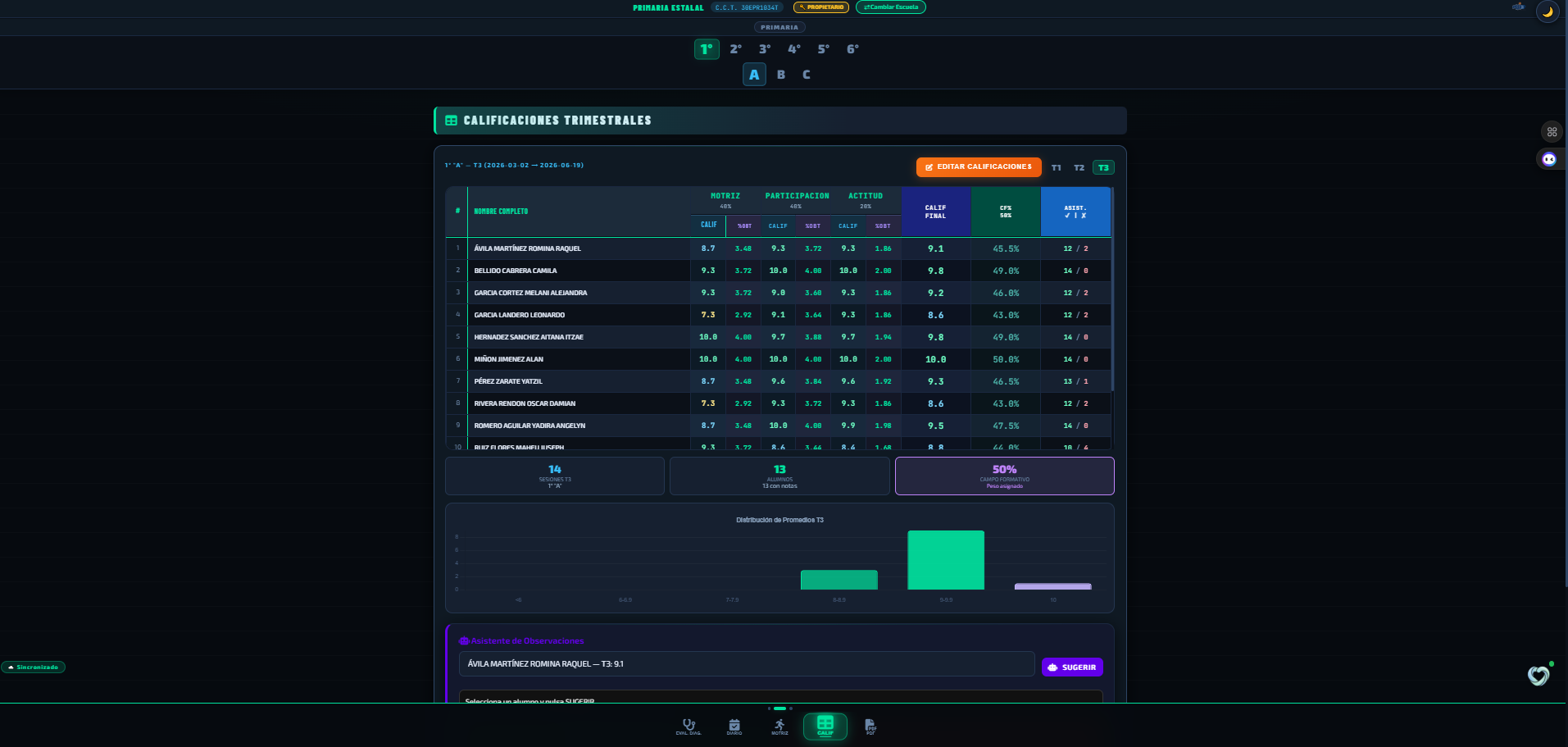Image resolution: width=1568 pixels, height=747 pixels.
Task: Click the Calif Final column header
Action: 936,212
